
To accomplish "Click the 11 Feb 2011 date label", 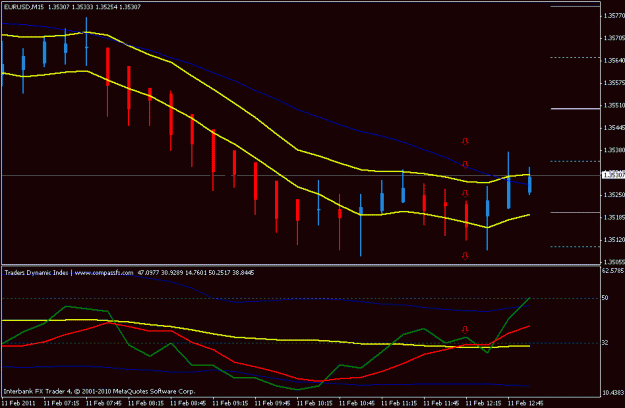I will [19, 403].
